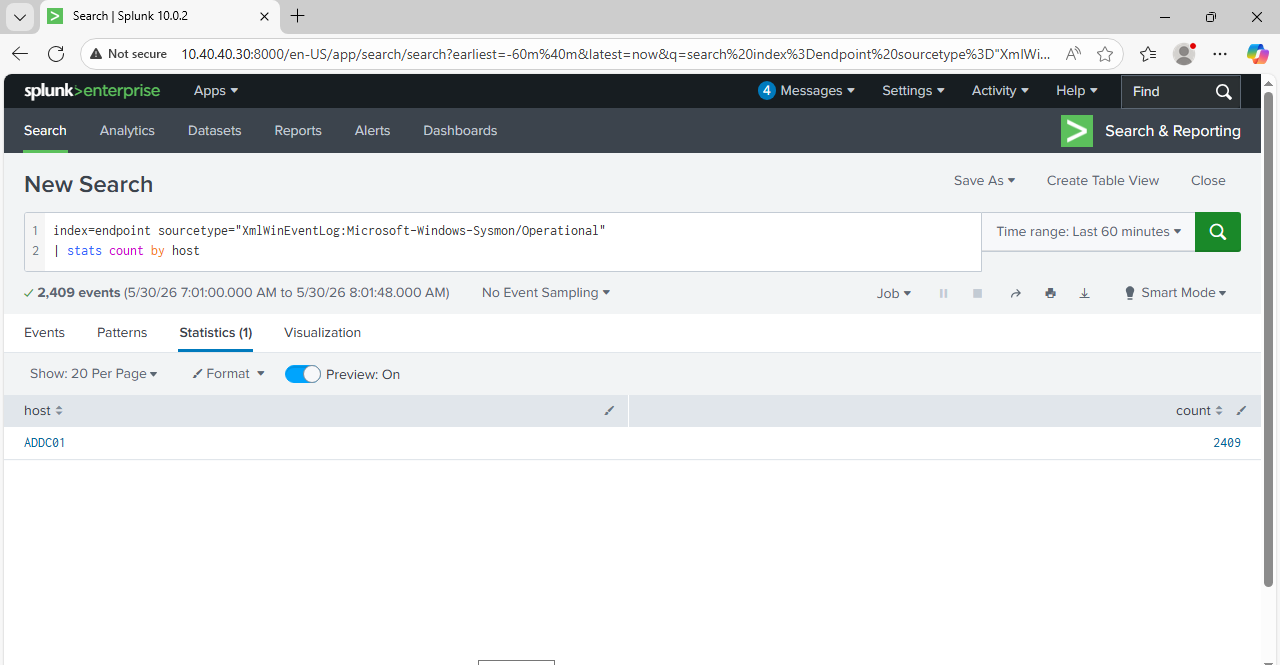The width and height of the screenshot is (1280, 665).
Task: Select the Statistics (1) tab
Action: pyautogui.click(x=216, y=333)
